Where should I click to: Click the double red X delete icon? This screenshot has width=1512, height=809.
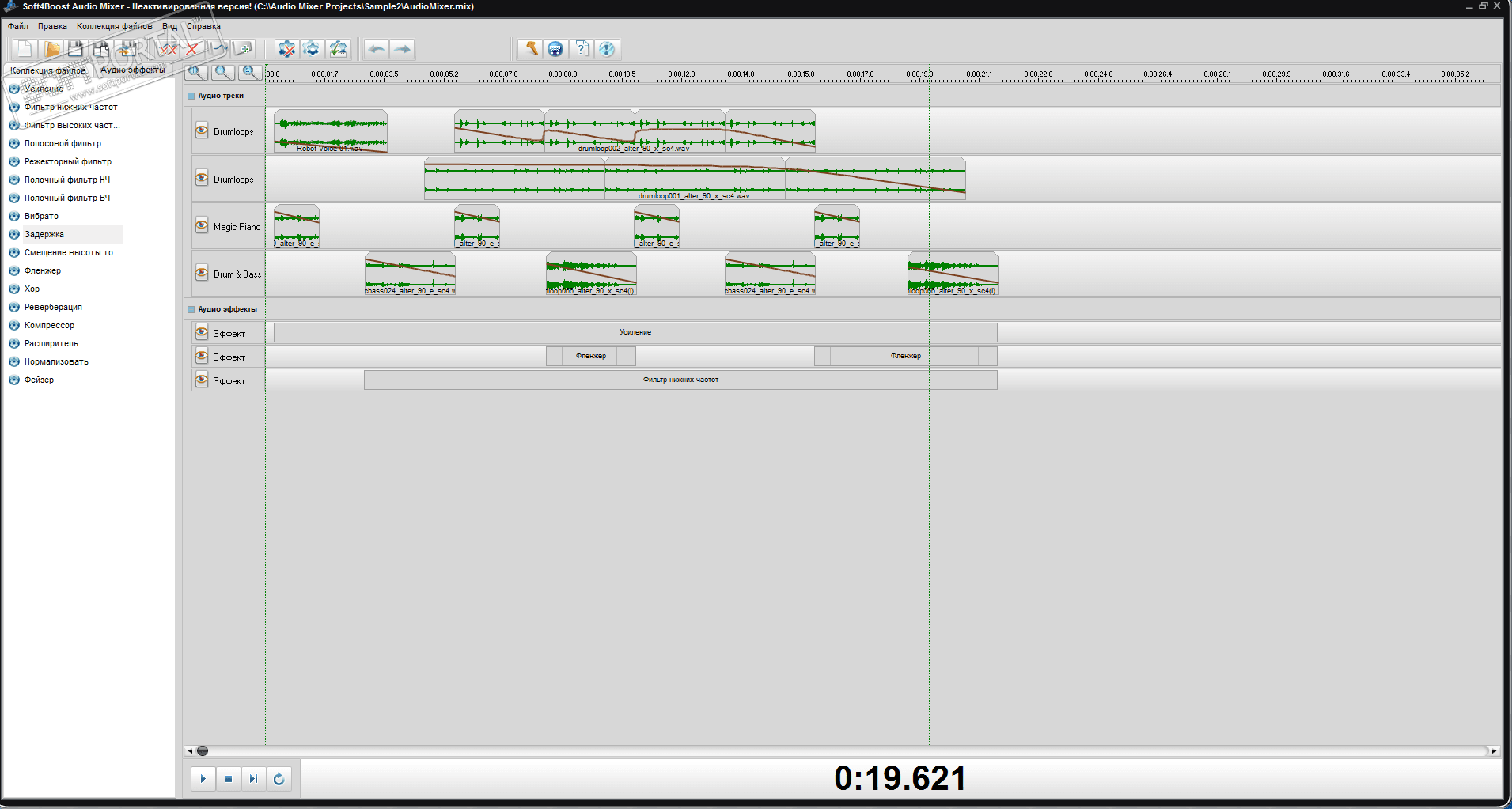pos(167,49)
